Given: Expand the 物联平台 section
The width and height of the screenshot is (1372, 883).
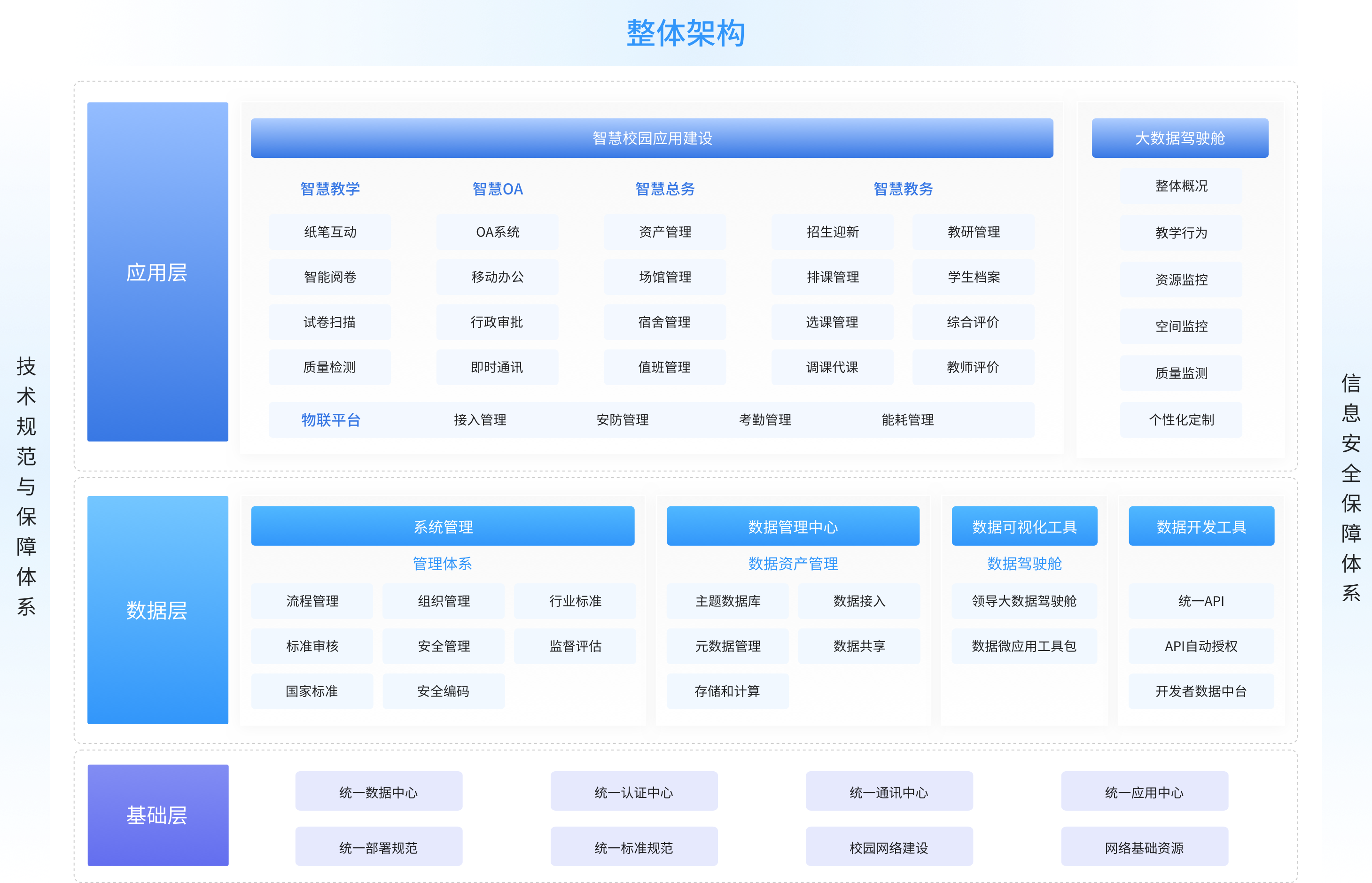Looking at the screenshot, I should 330,420.
